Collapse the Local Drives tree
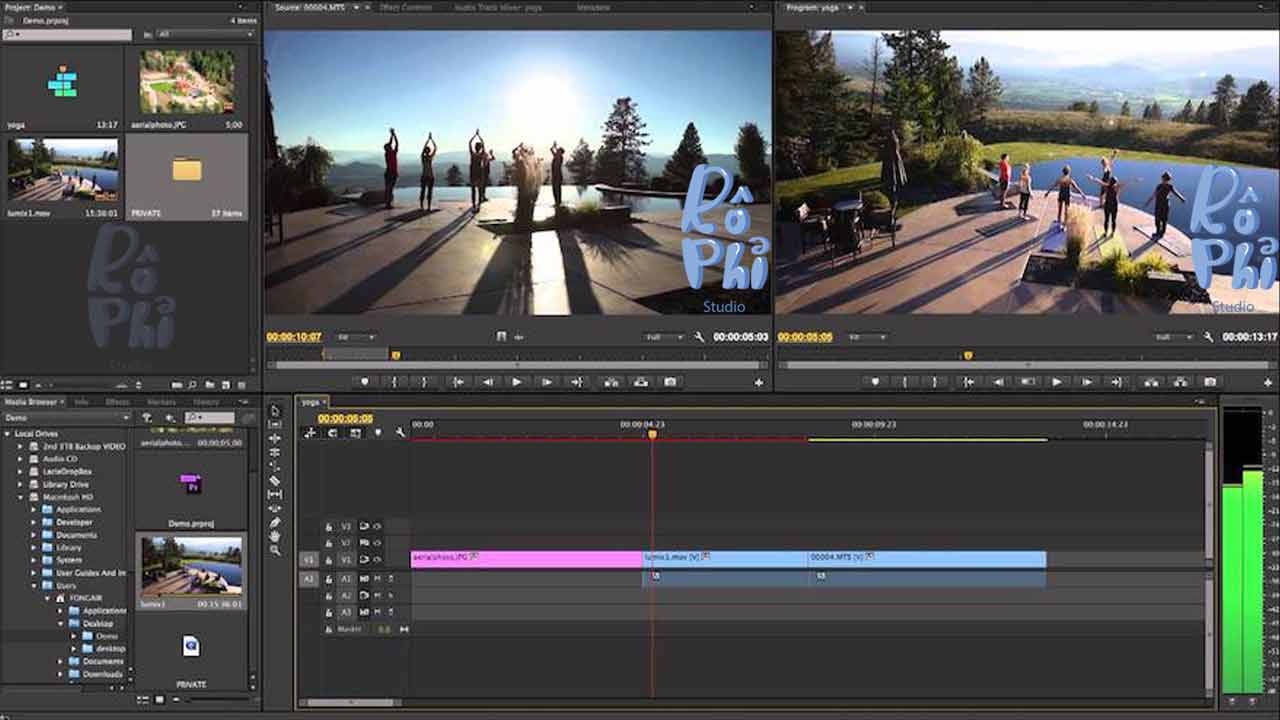1280x720 pixels. point(7,434)
